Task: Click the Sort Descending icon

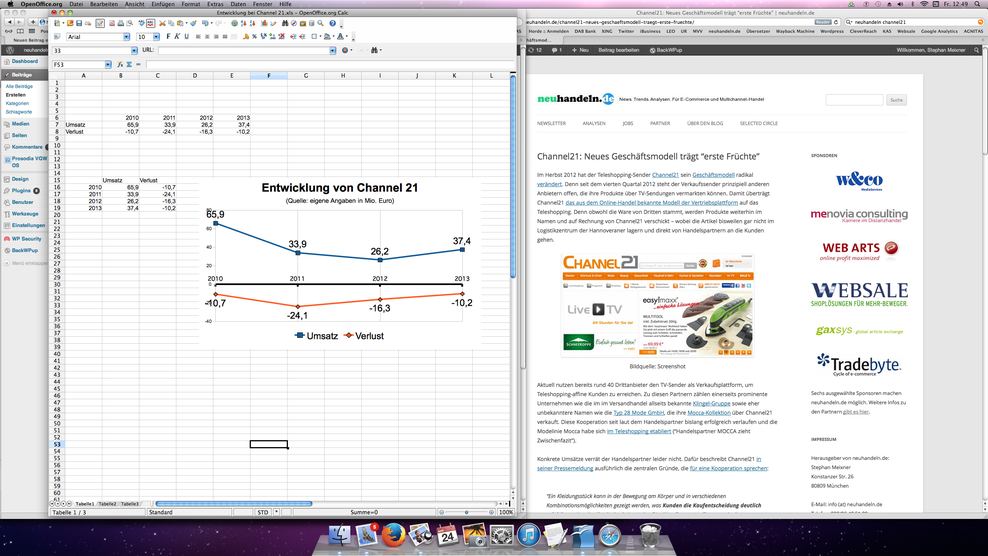Action: (253, 23)
